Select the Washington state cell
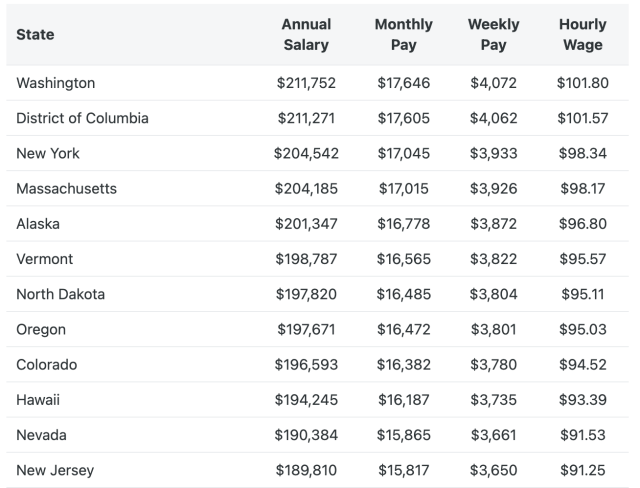 coord(55,83)
